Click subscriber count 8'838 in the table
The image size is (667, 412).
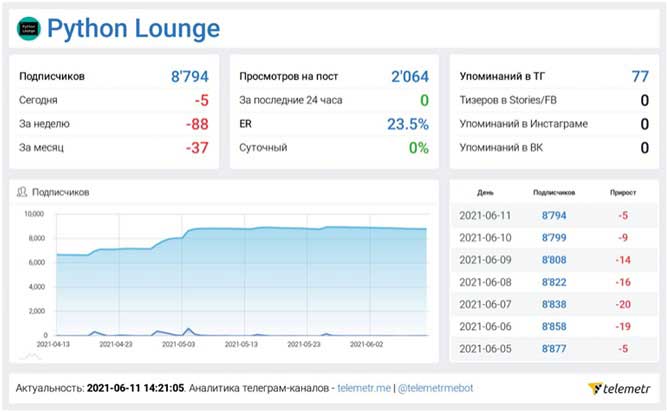tap(553, 302)
